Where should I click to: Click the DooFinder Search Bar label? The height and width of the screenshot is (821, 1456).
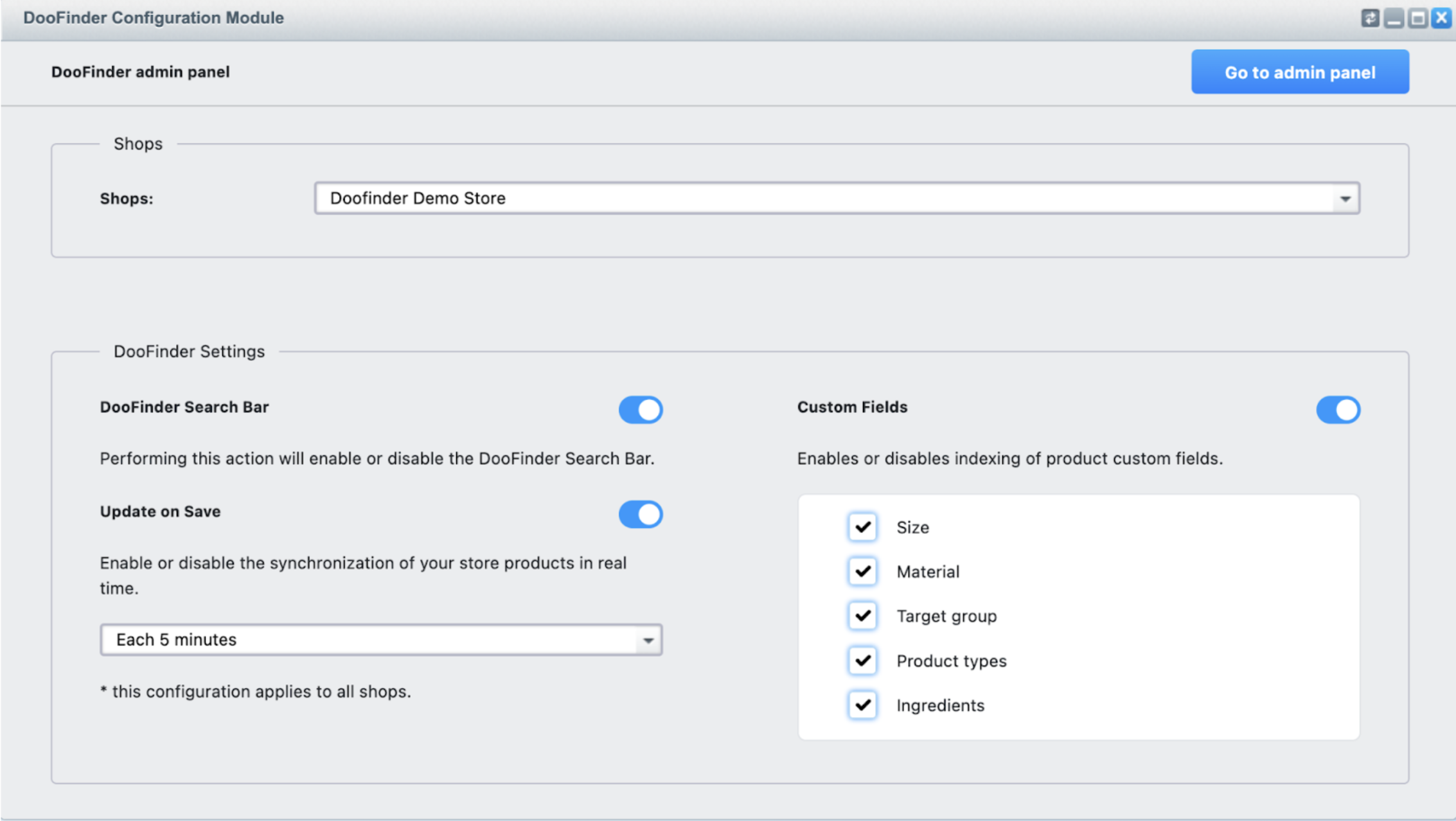184,407
